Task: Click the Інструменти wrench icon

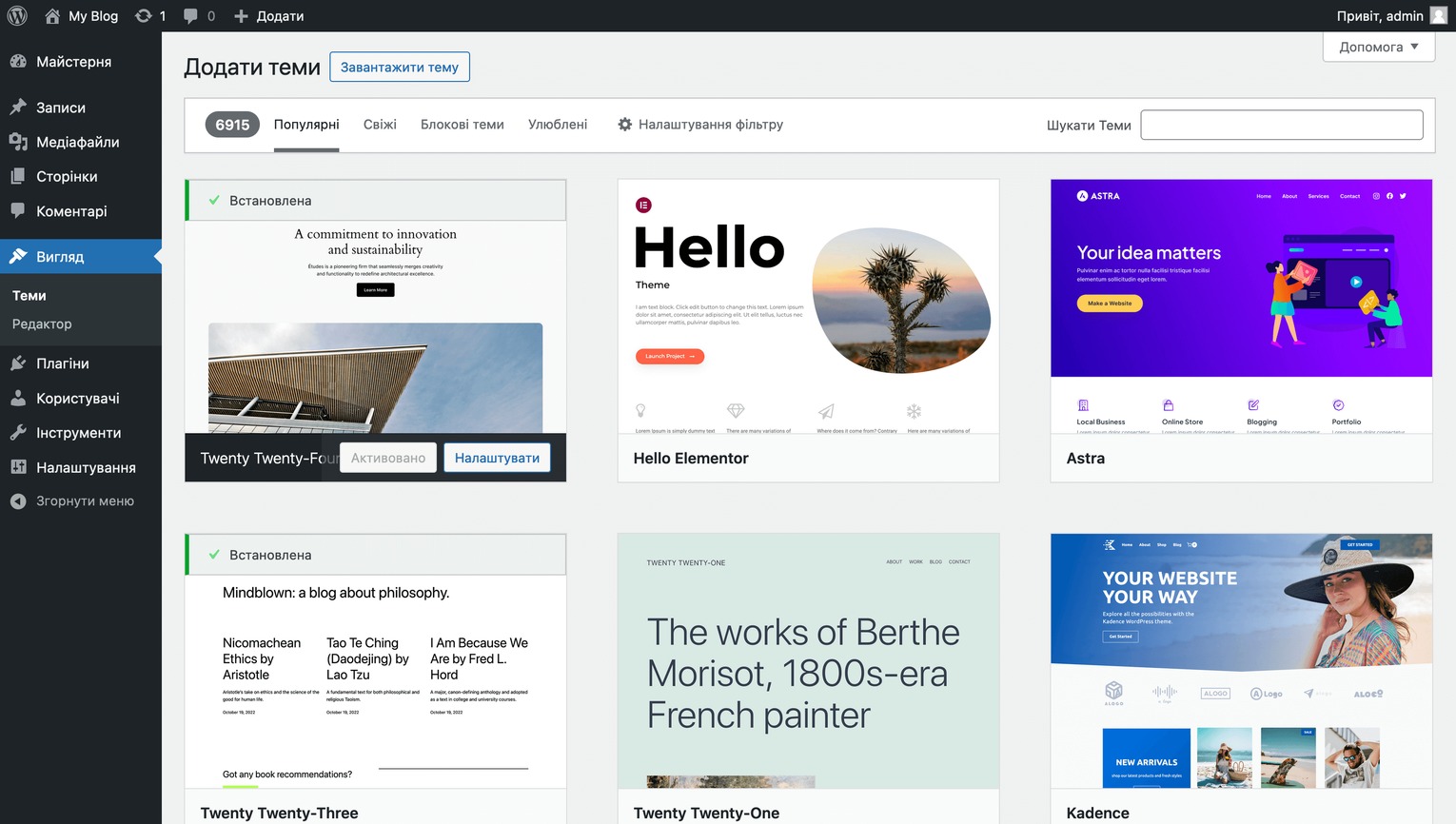Action: click(18, 433)
